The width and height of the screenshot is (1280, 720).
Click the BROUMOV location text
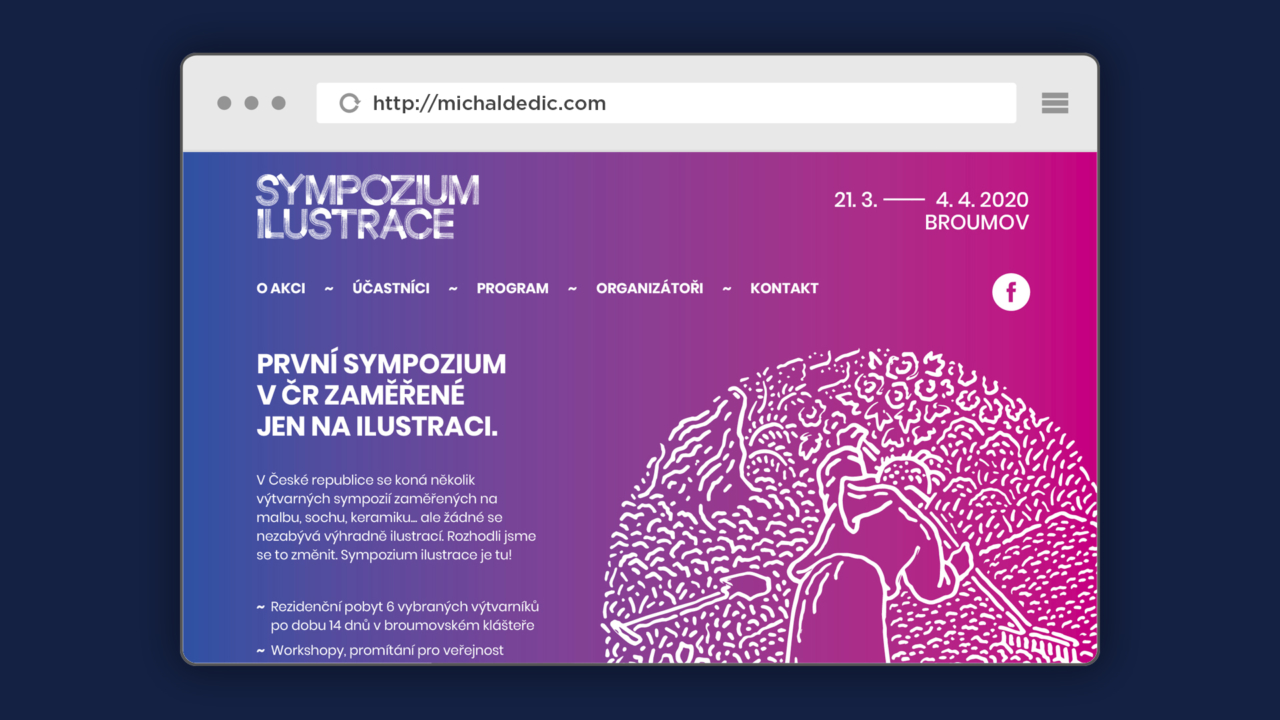click(x=976, y=223)
